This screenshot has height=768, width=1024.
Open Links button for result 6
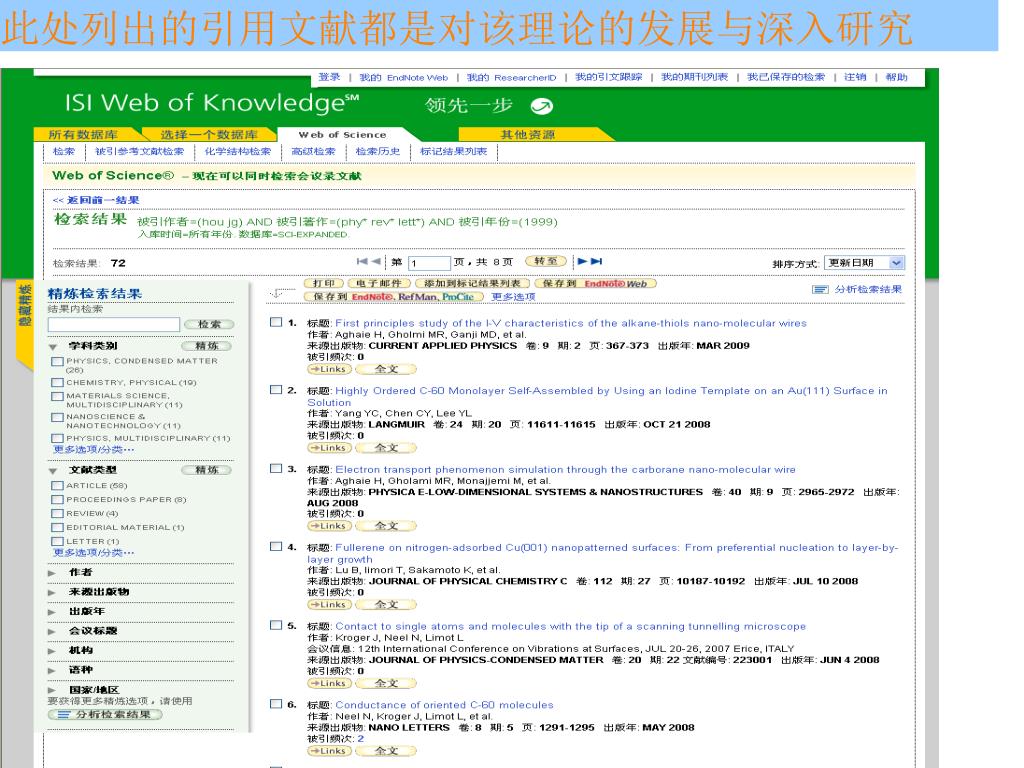coord(329,751)
